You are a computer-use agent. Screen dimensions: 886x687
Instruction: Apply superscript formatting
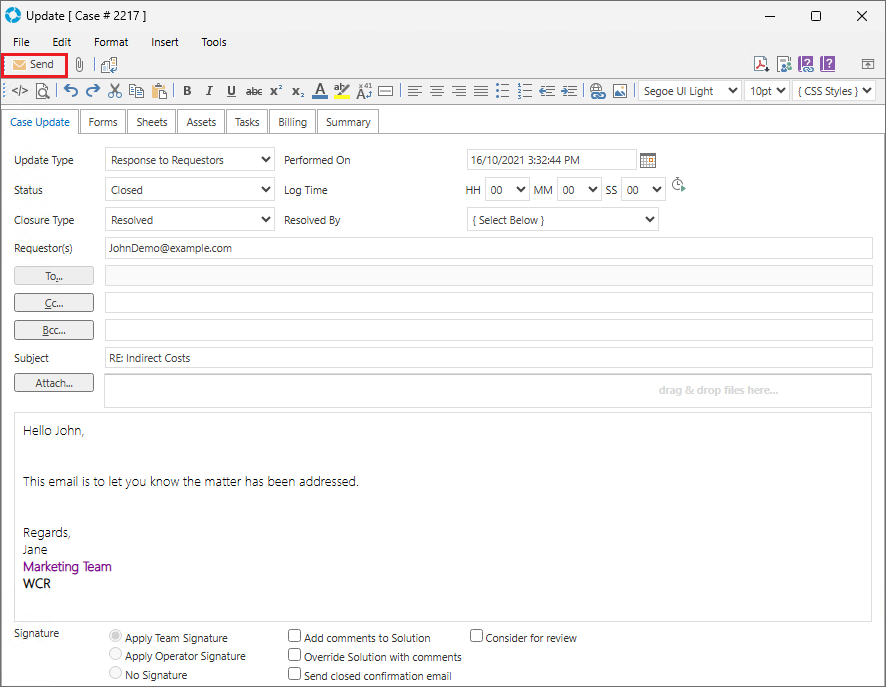point(276,91)
